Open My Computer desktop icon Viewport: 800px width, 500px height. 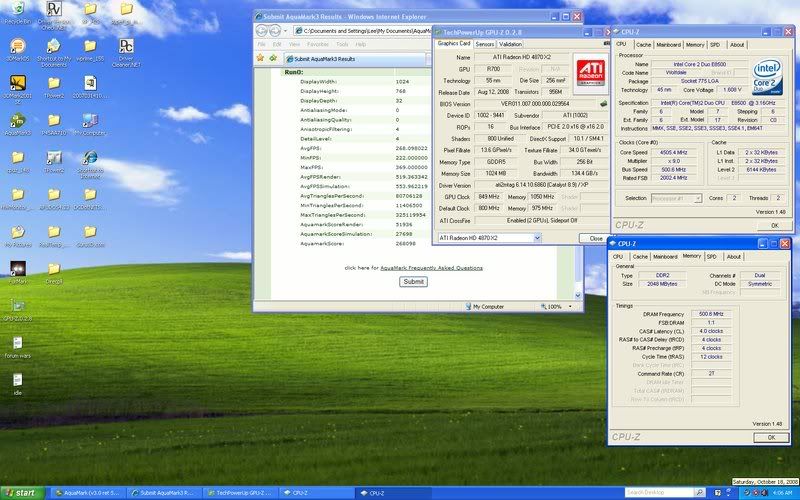tap(90, 124)
